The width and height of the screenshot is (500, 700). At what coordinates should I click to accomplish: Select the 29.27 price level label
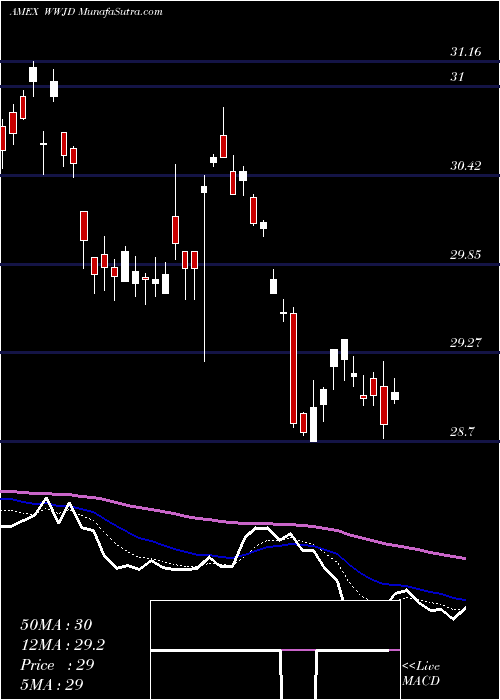[466, 343]
